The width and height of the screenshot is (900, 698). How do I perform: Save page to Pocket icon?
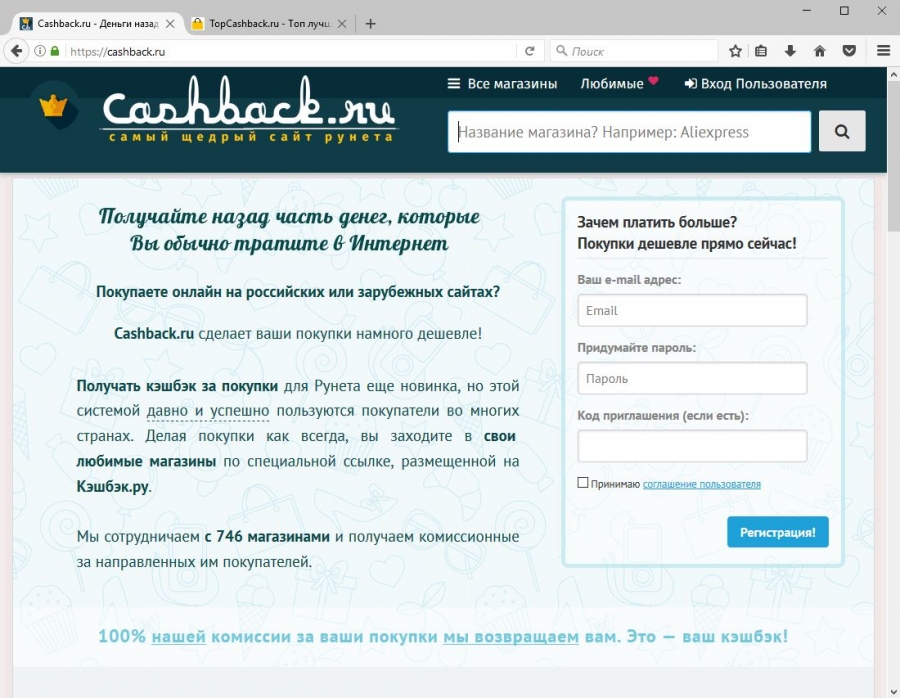pyautogui.click(x=849, y=51)
